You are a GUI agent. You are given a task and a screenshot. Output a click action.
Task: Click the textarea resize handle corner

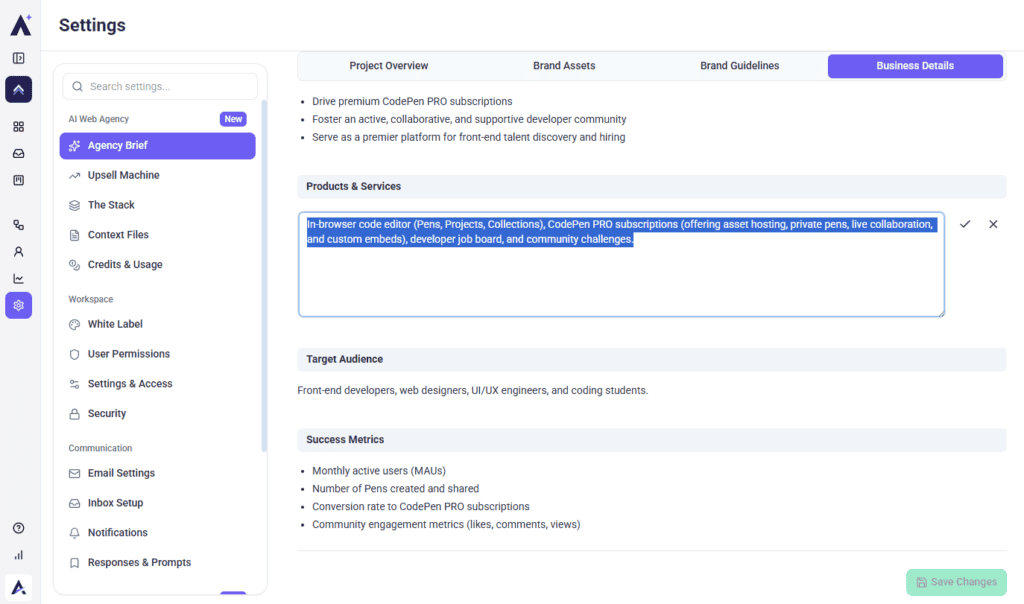pyautogui.click(x=940, y=313)
